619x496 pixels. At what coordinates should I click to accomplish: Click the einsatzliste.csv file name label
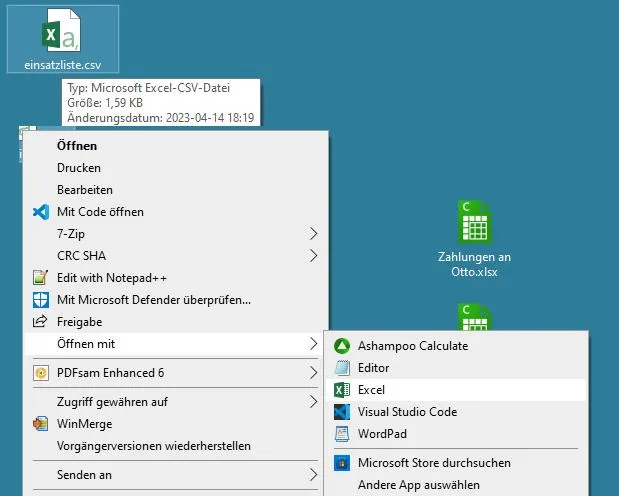(x=63, y=65)
